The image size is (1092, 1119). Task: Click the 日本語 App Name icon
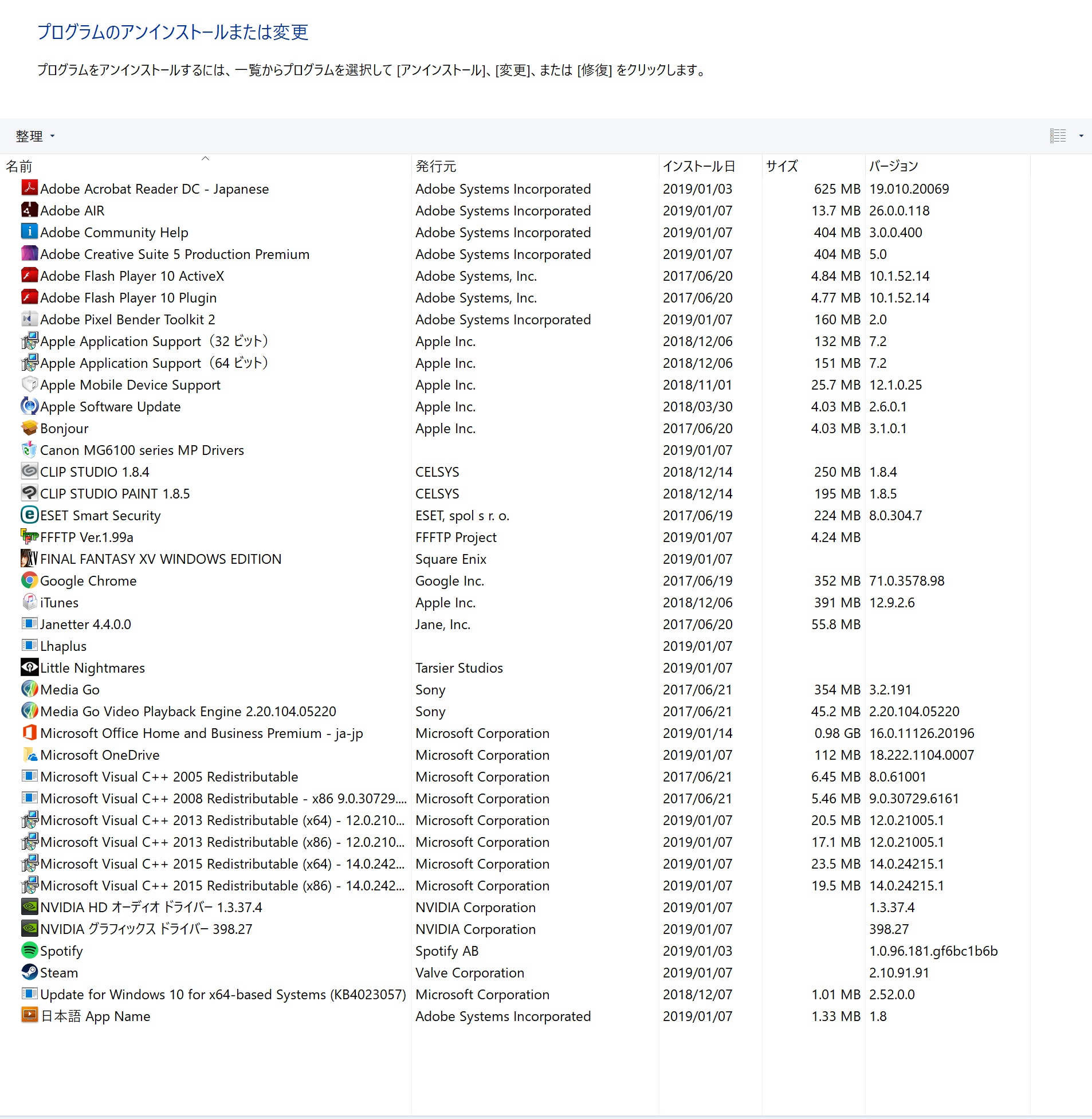click(x=29, y=1016)
